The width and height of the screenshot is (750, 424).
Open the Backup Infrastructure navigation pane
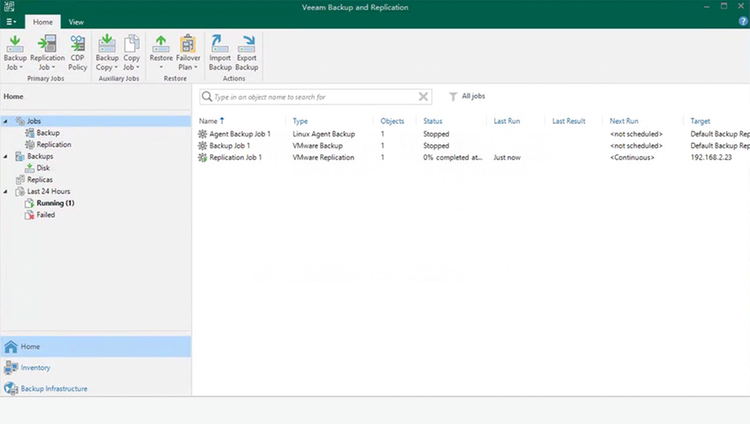pos(96,389)
